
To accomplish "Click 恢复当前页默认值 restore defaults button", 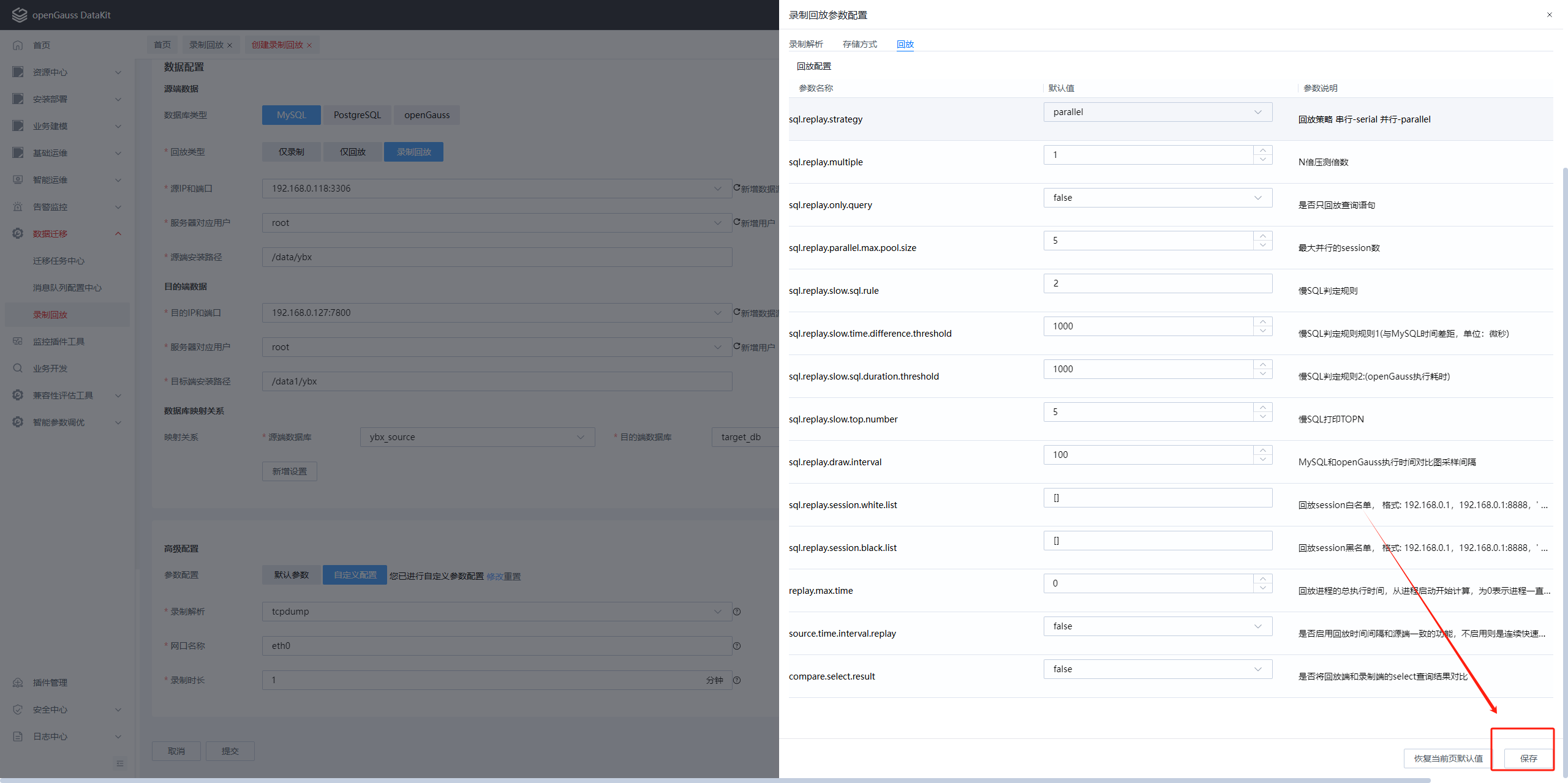I will (1448, 758).
